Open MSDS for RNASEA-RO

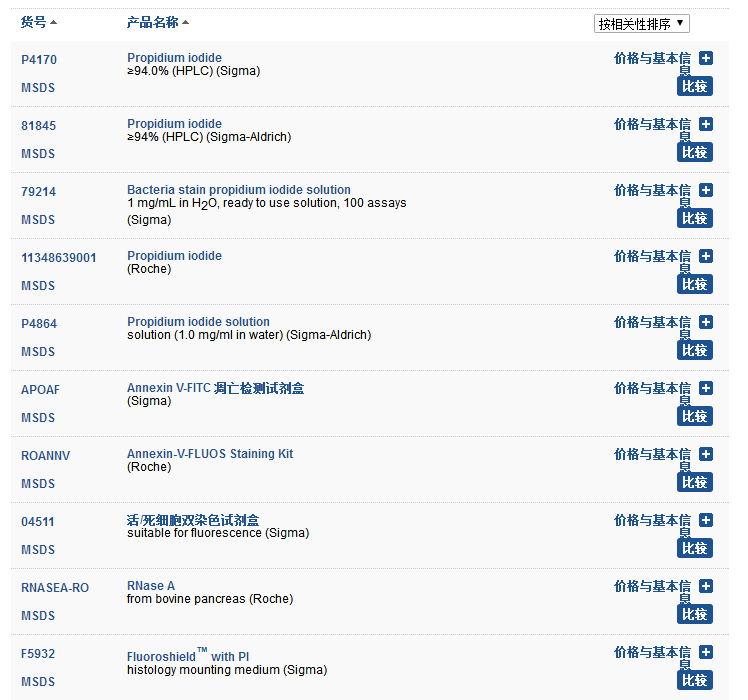pyautogui.click(x=38, y=616)
